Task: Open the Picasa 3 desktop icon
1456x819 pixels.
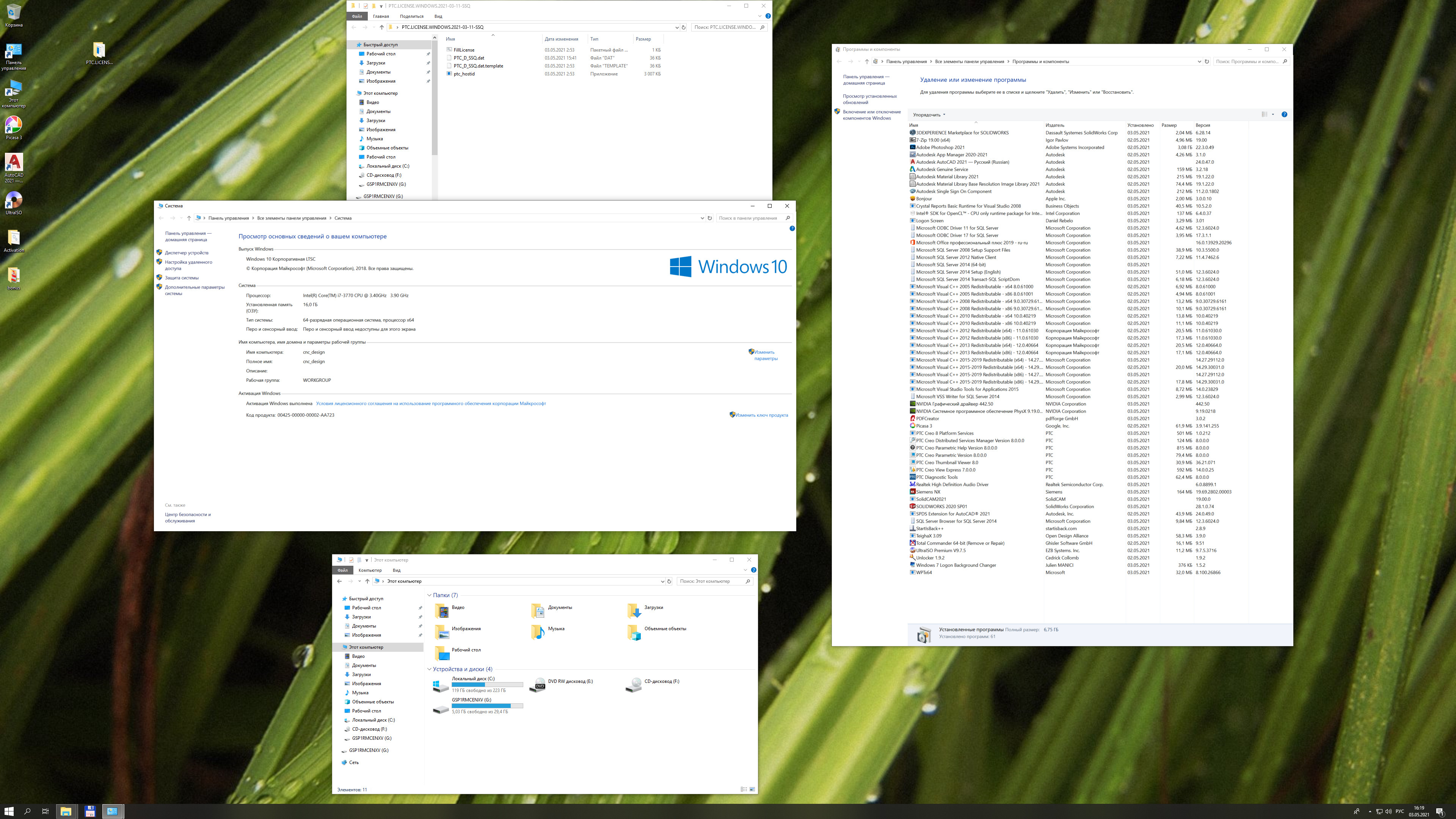Action: point(14,126)
